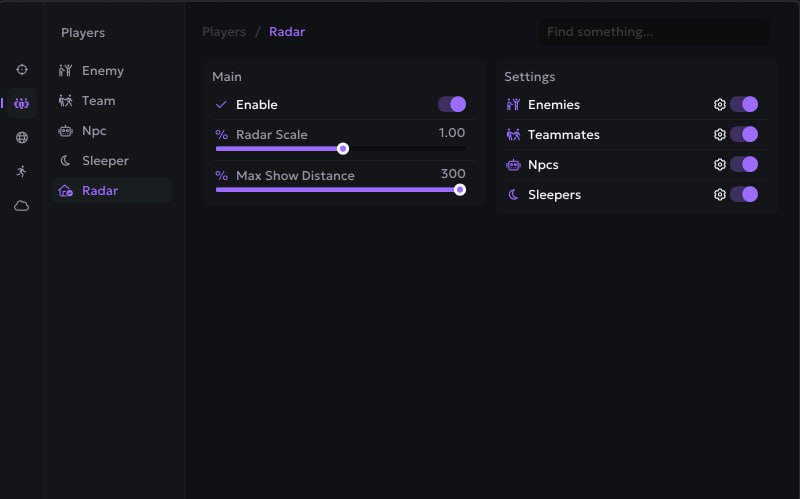Click the crosshair aim icon in sidebar
The height and width of the screenshot is (499, 800).
(22, 70)
